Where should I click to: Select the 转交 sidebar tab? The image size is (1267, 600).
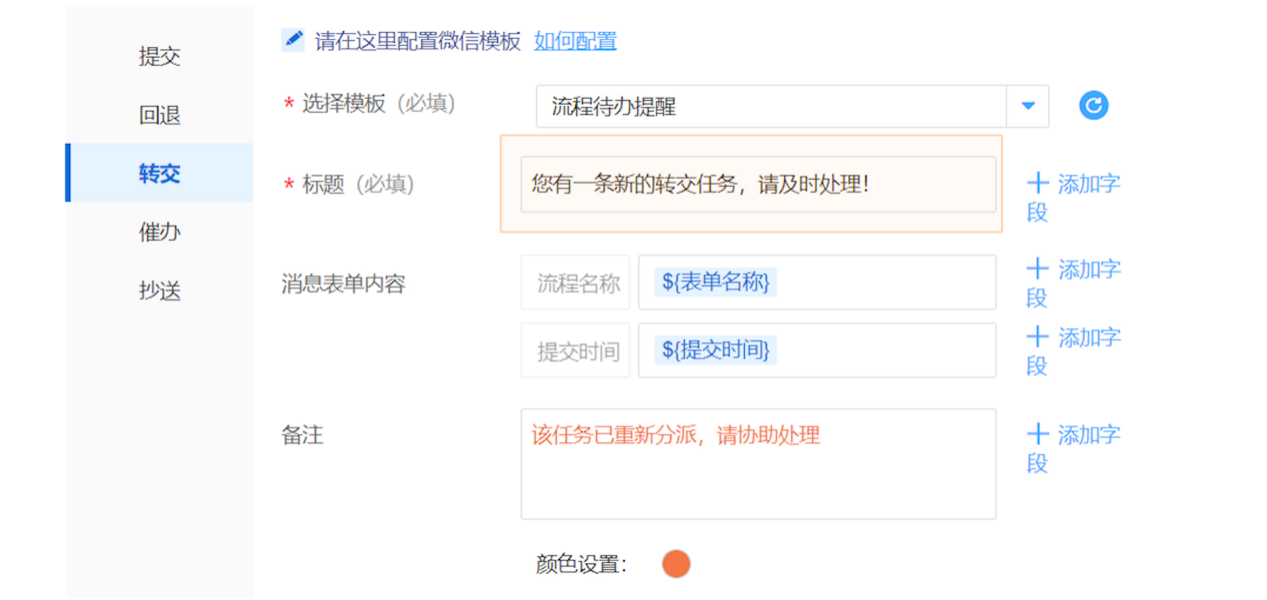tap(159, 173)
